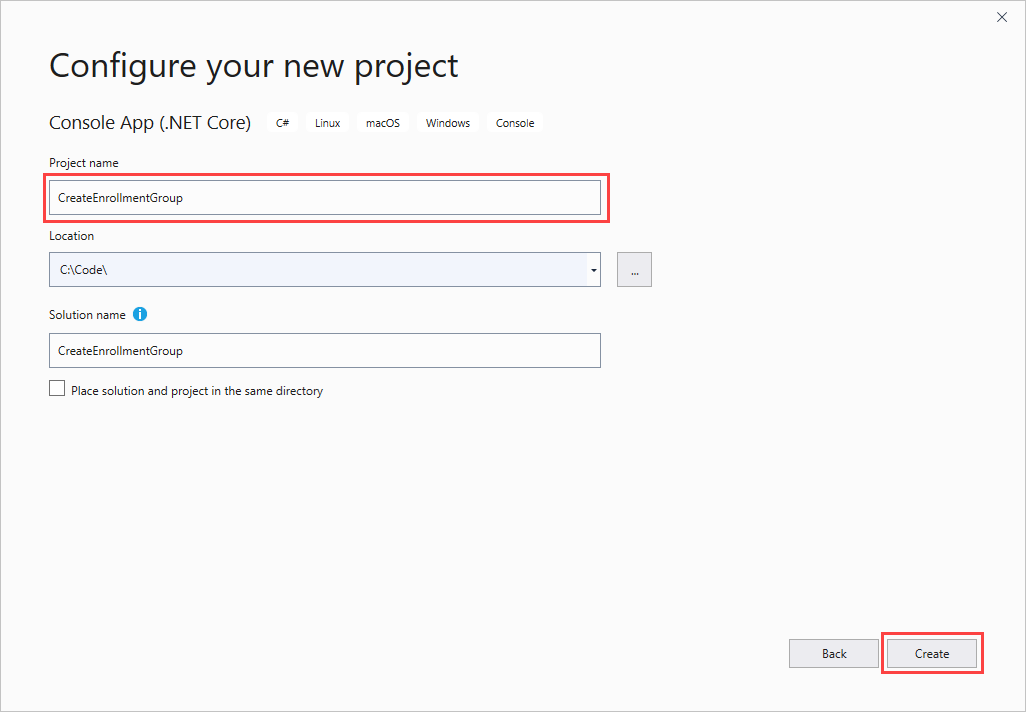Click the Linux platform tag
The height and width of the screenshot is (712, 1026).
(328, 123)
